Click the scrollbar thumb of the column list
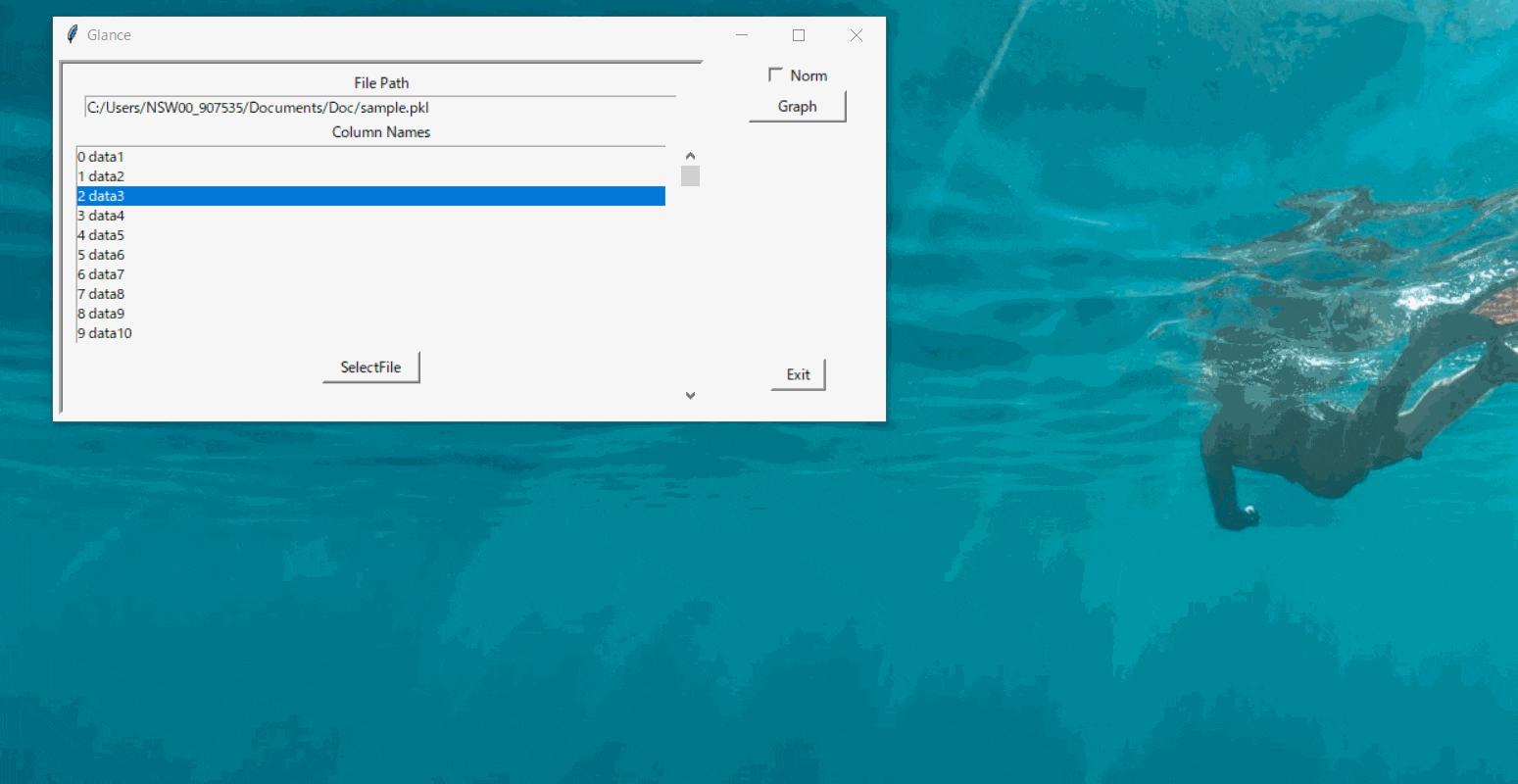This screenshot has height=784, width=1518. click(690, 175)
